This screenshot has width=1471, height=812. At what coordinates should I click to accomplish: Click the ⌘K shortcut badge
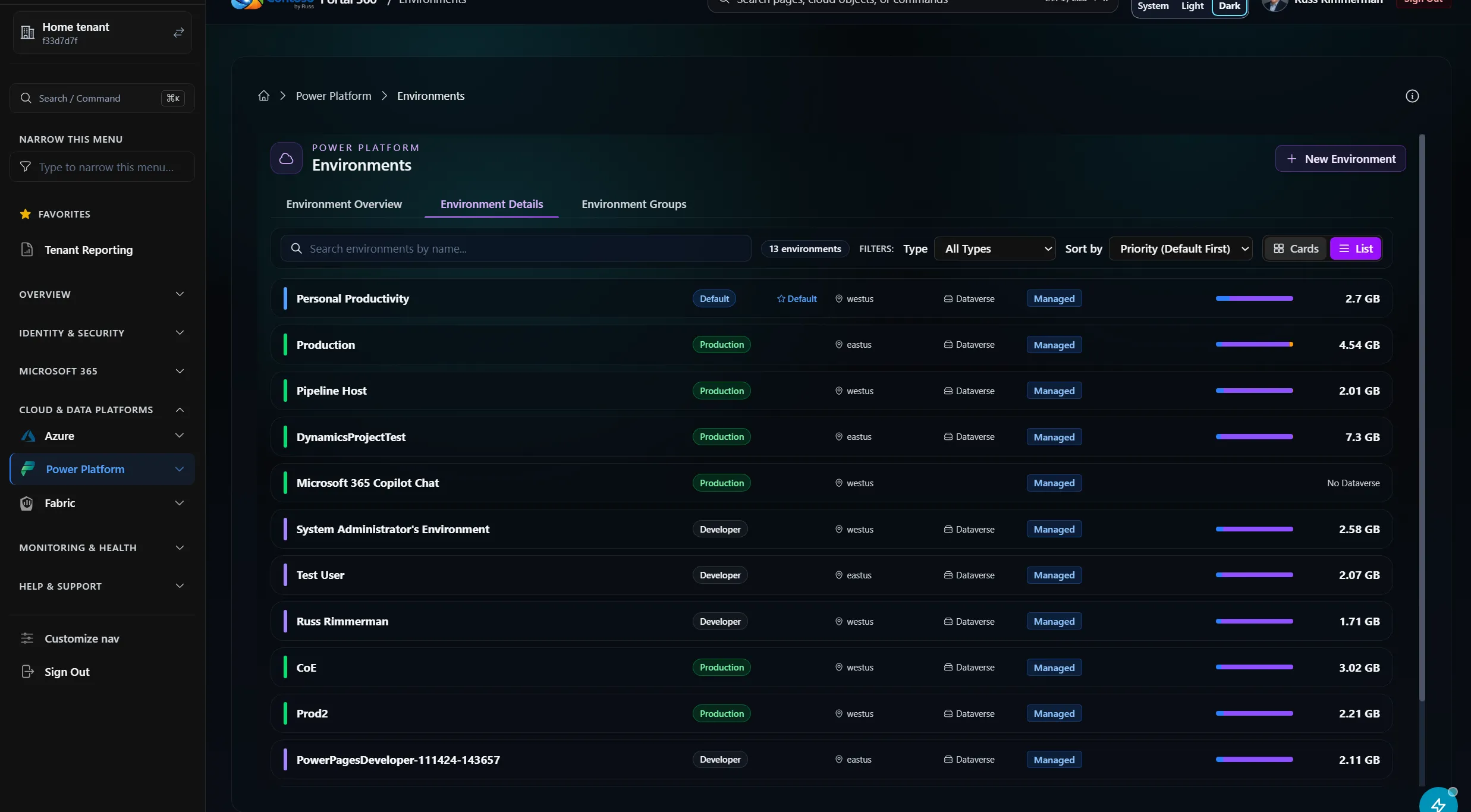click(x=173, y=98)
